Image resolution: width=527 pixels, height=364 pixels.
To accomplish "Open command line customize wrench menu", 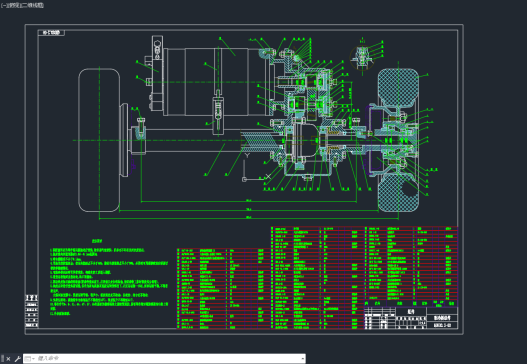I will pyautogui.click(x=17, y=359).
